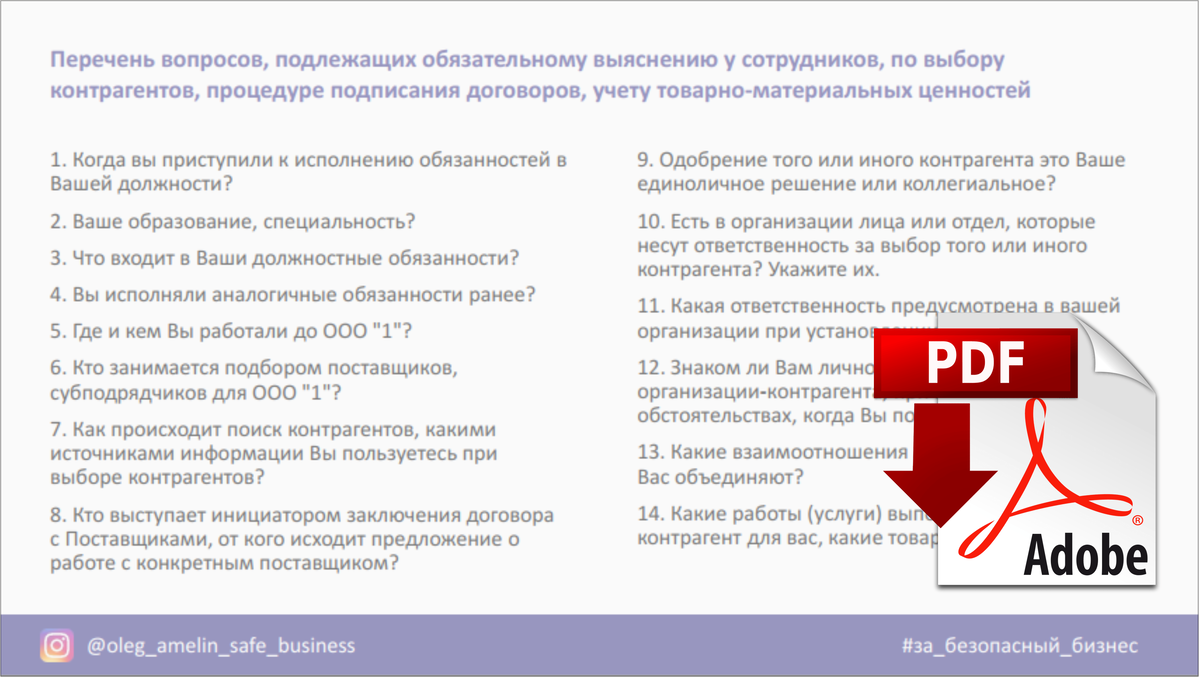Click question 3 about job responsibilities
Image resolution: width=1199 pixels, height=677 pixels.
(x=284, y=258)
